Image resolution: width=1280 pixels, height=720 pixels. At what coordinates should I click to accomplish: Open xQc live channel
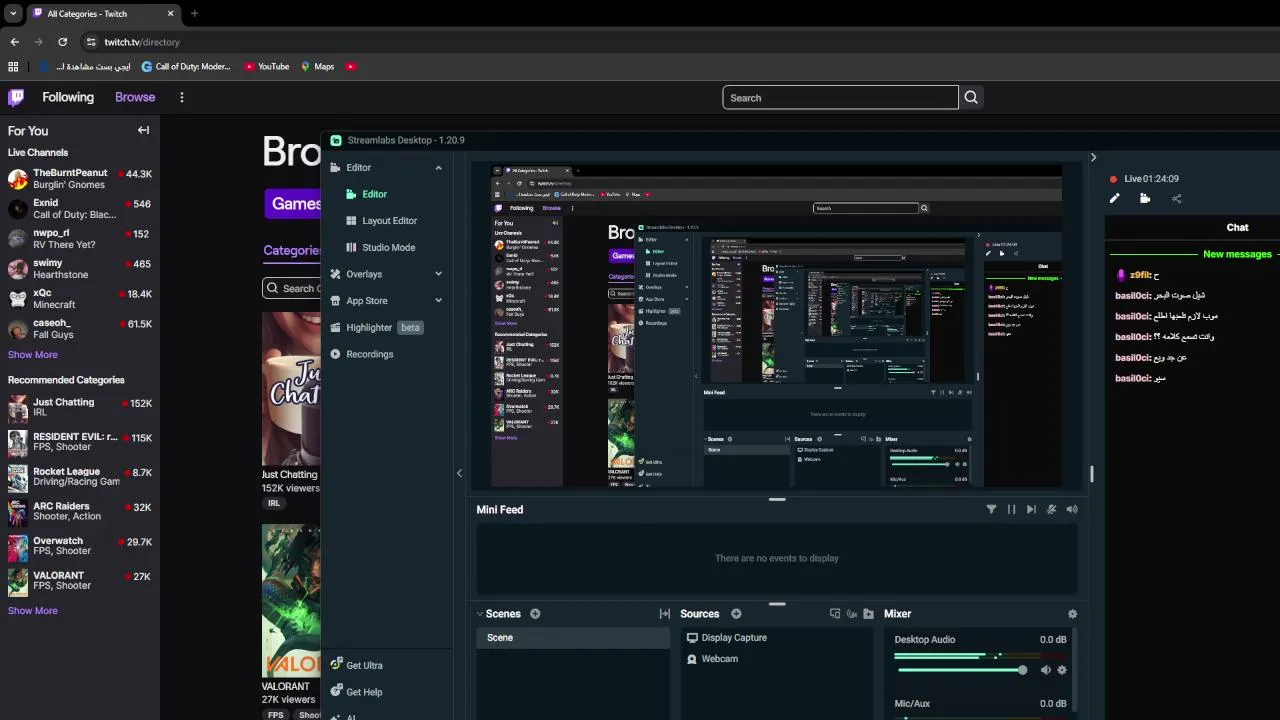pyautogui.click(x=80, y=300)
